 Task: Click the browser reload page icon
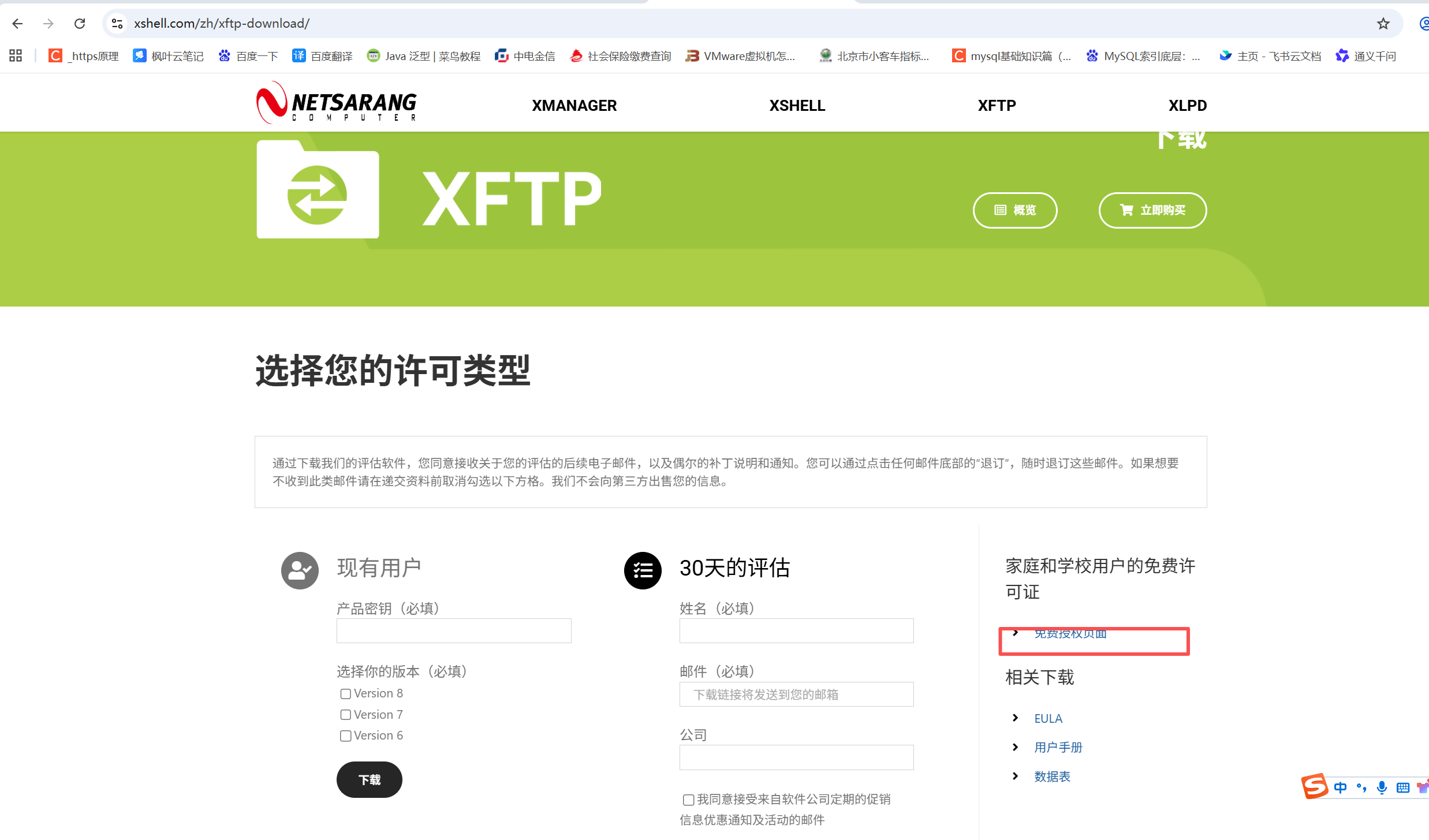pos(80,24)
